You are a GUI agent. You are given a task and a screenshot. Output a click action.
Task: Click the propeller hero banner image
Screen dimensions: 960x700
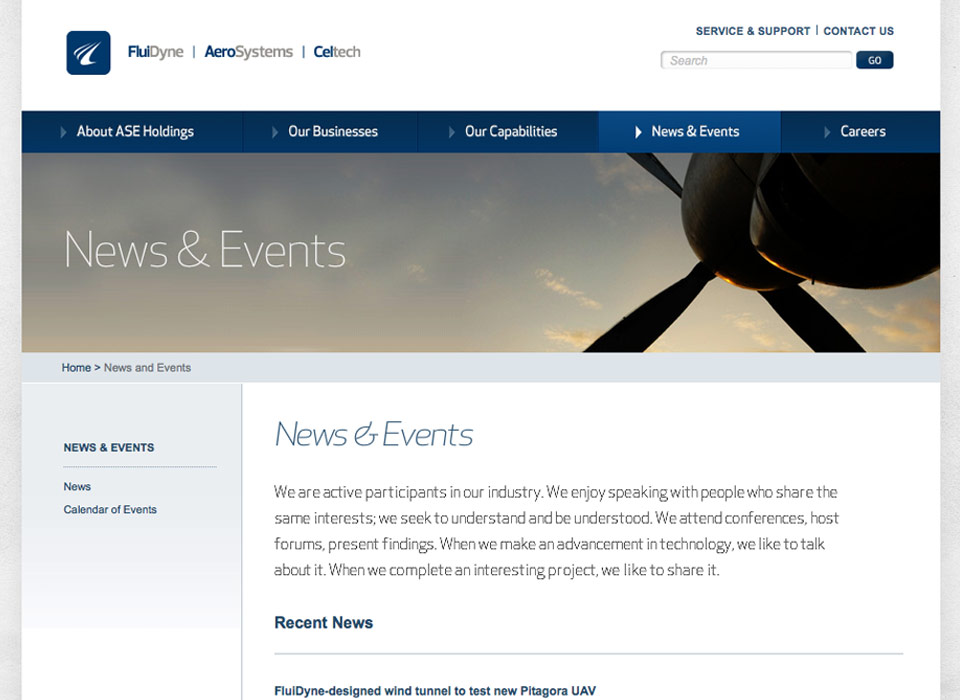481,252
